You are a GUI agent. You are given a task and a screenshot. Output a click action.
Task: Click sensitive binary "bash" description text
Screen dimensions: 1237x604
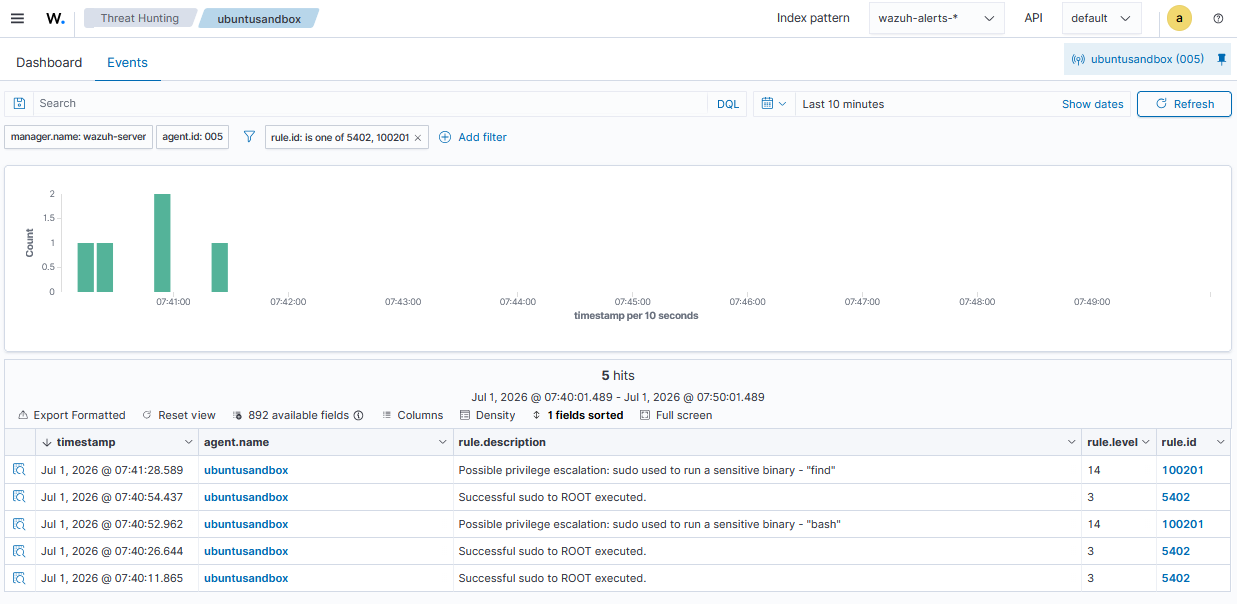click(649, 524)
